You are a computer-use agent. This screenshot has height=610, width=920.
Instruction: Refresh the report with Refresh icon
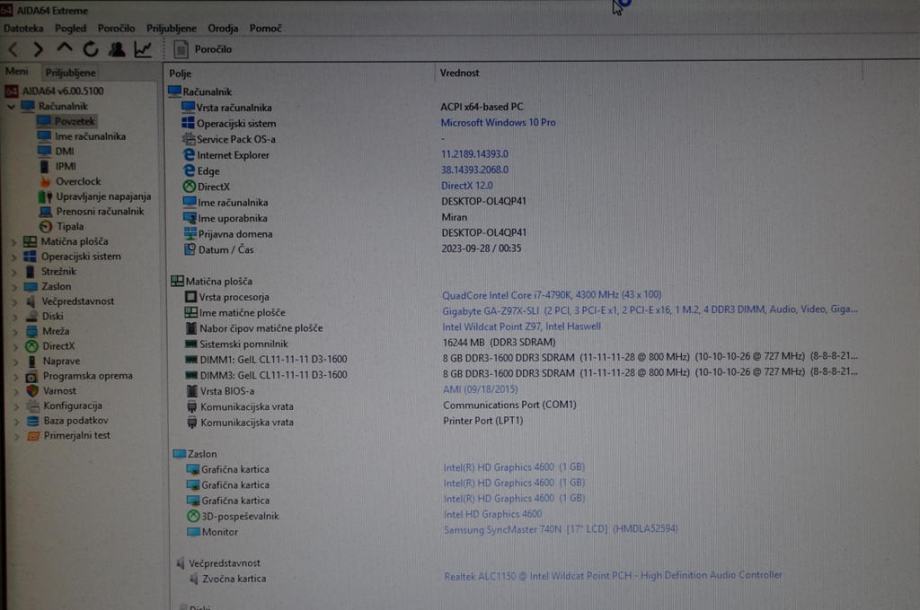[x=90, y=49]
